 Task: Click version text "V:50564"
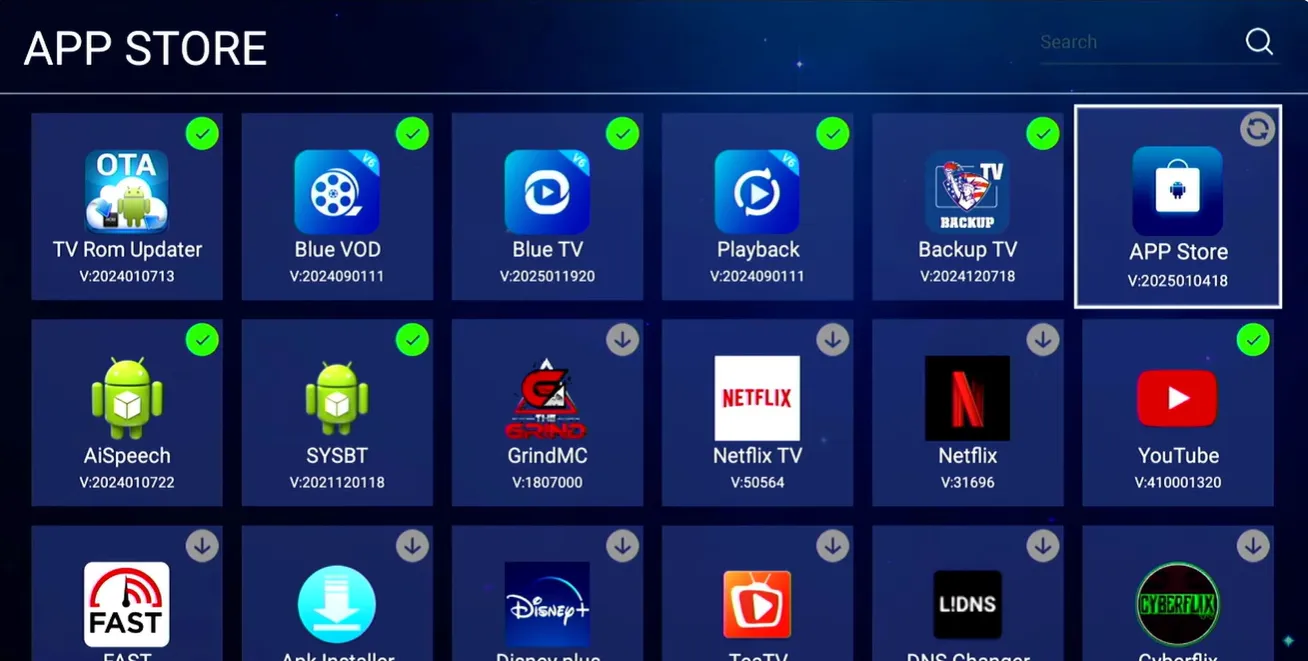tap(757, 483)
